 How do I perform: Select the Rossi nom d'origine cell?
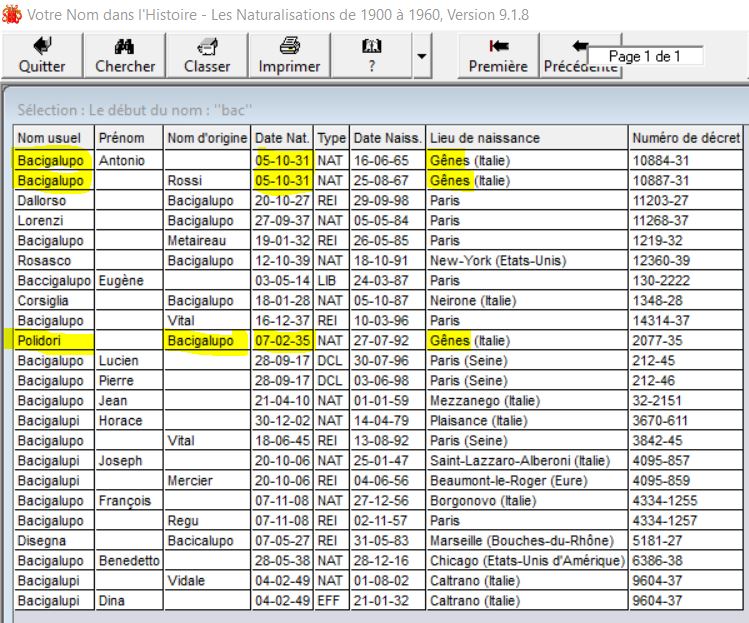tap(207, 181)
